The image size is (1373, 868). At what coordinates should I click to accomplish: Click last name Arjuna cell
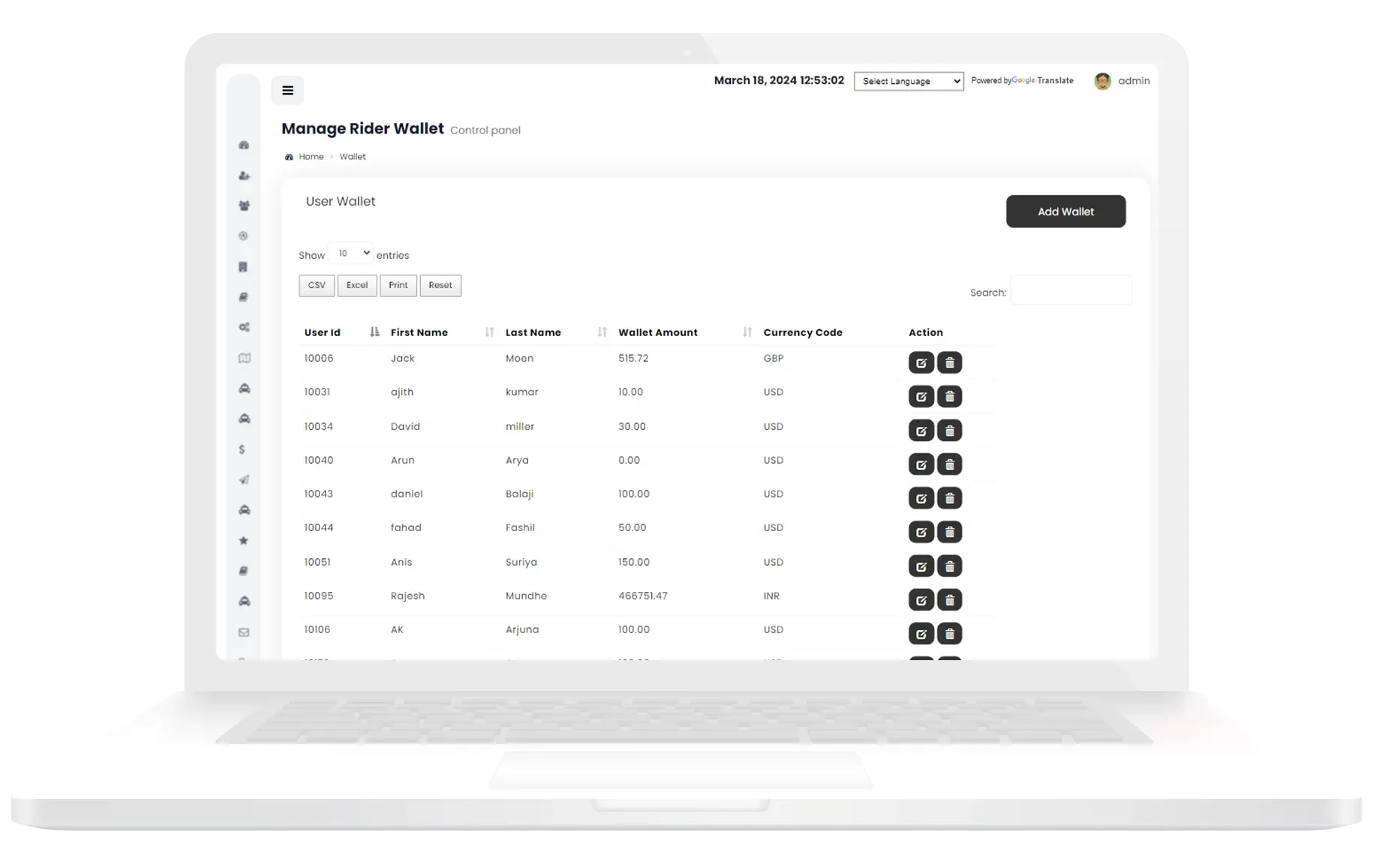[522, 630]
